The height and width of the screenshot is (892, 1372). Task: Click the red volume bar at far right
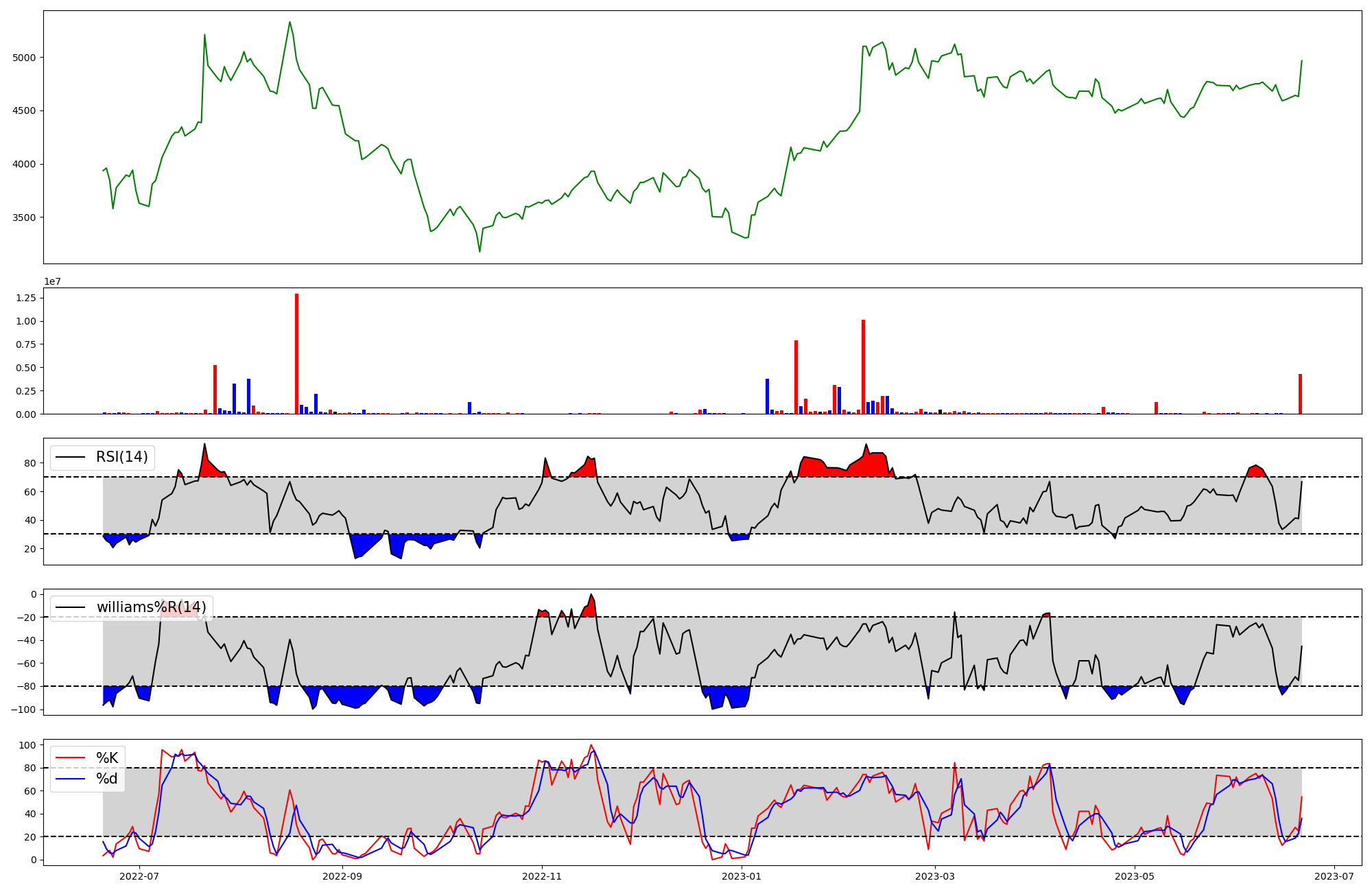click(x=1300, y=394)
